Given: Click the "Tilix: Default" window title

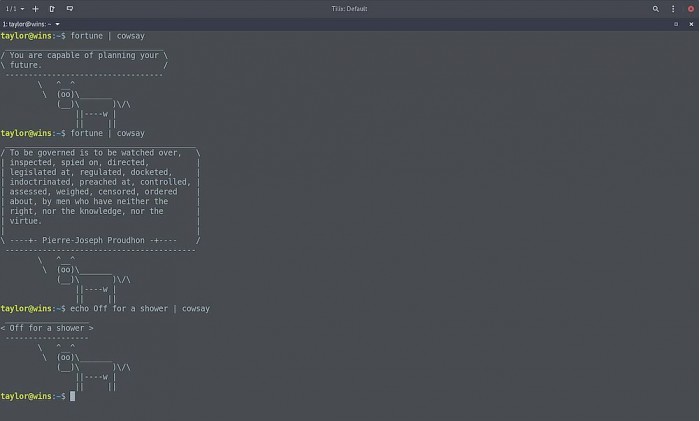Looking at the screenshot, I should (x=350, y=8).
